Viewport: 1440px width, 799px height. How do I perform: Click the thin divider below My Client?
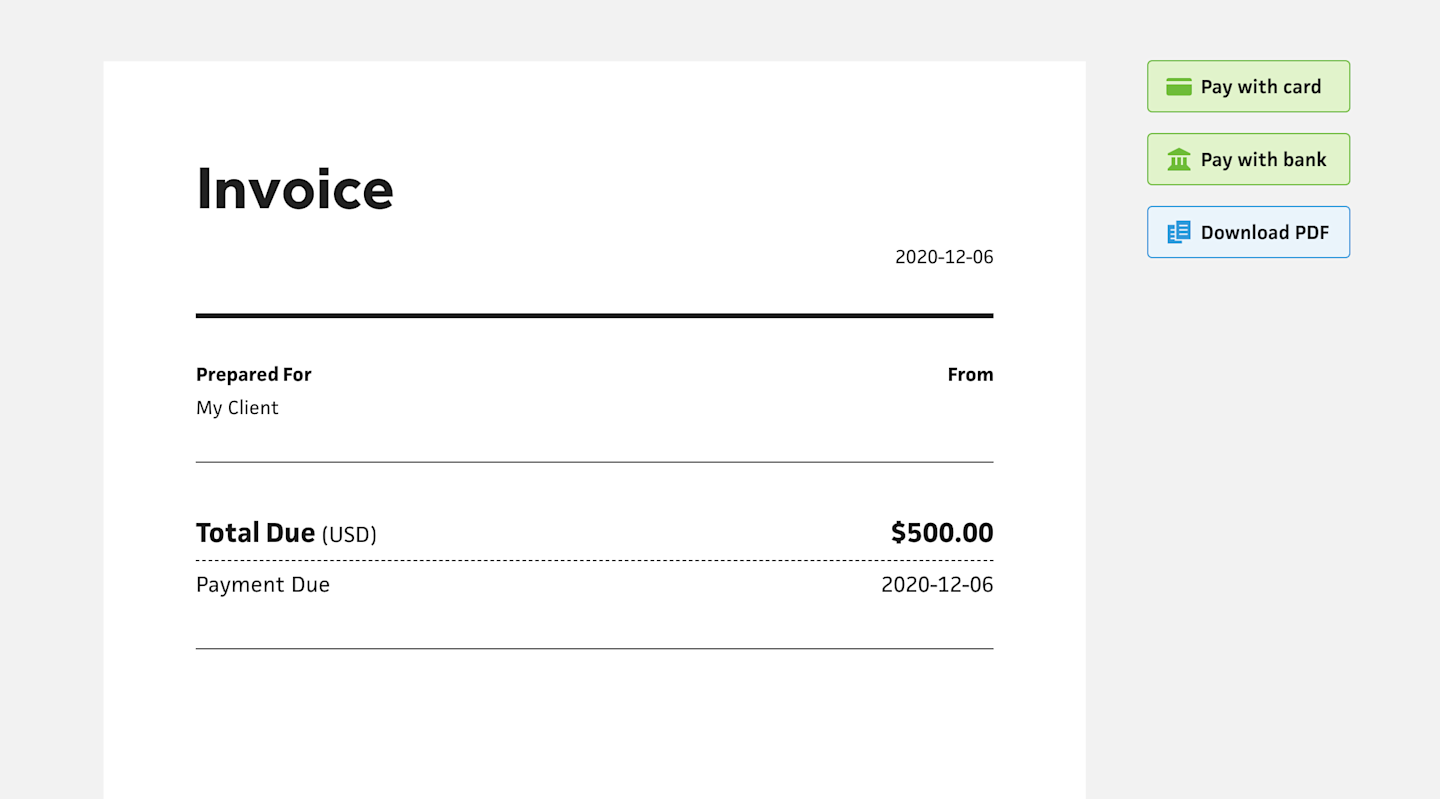(x=594, y=462)
